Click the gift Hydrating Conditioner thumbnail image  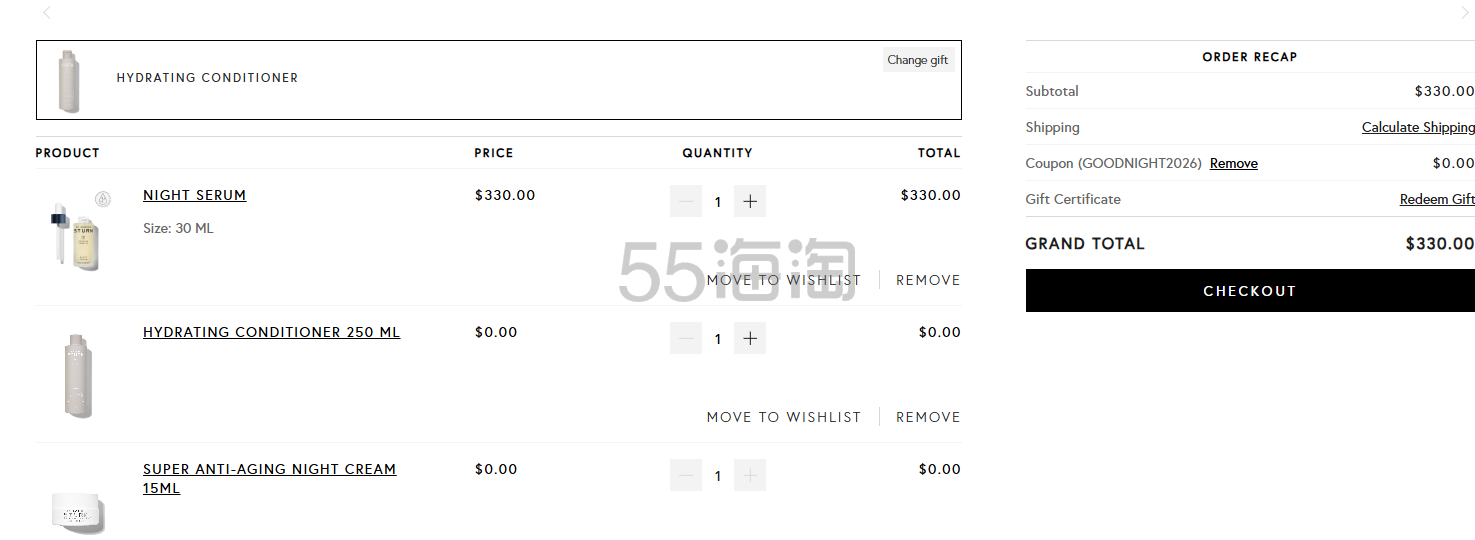pos(69,81)
